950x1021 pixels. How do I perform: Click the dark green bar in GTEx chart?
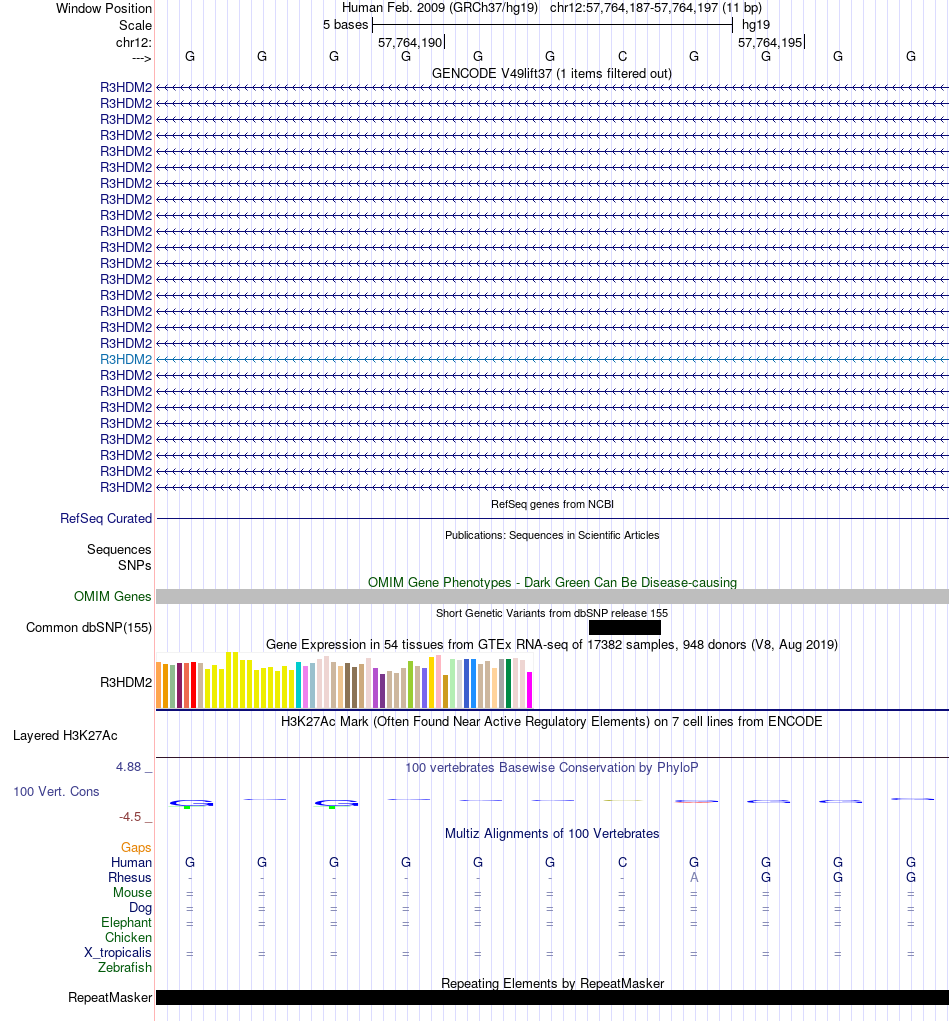tap(509, 684)
